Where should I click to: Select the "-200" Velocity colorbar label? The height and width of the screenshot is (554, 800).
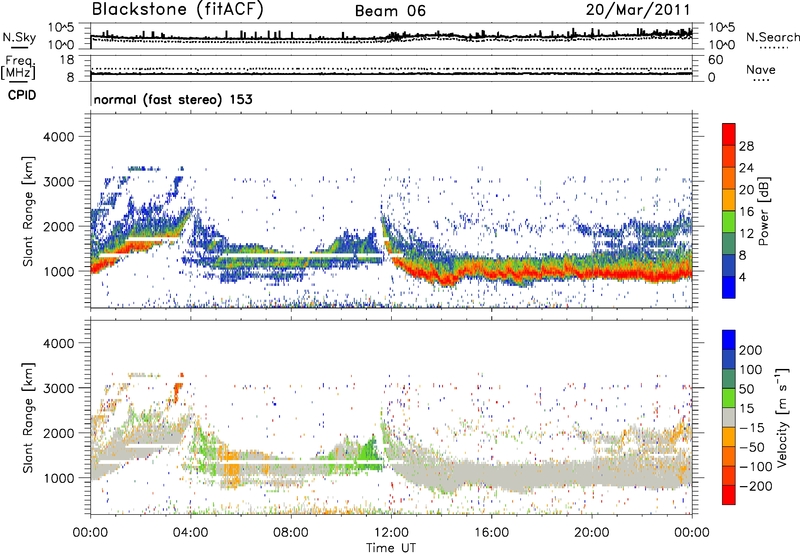[756, 486]
